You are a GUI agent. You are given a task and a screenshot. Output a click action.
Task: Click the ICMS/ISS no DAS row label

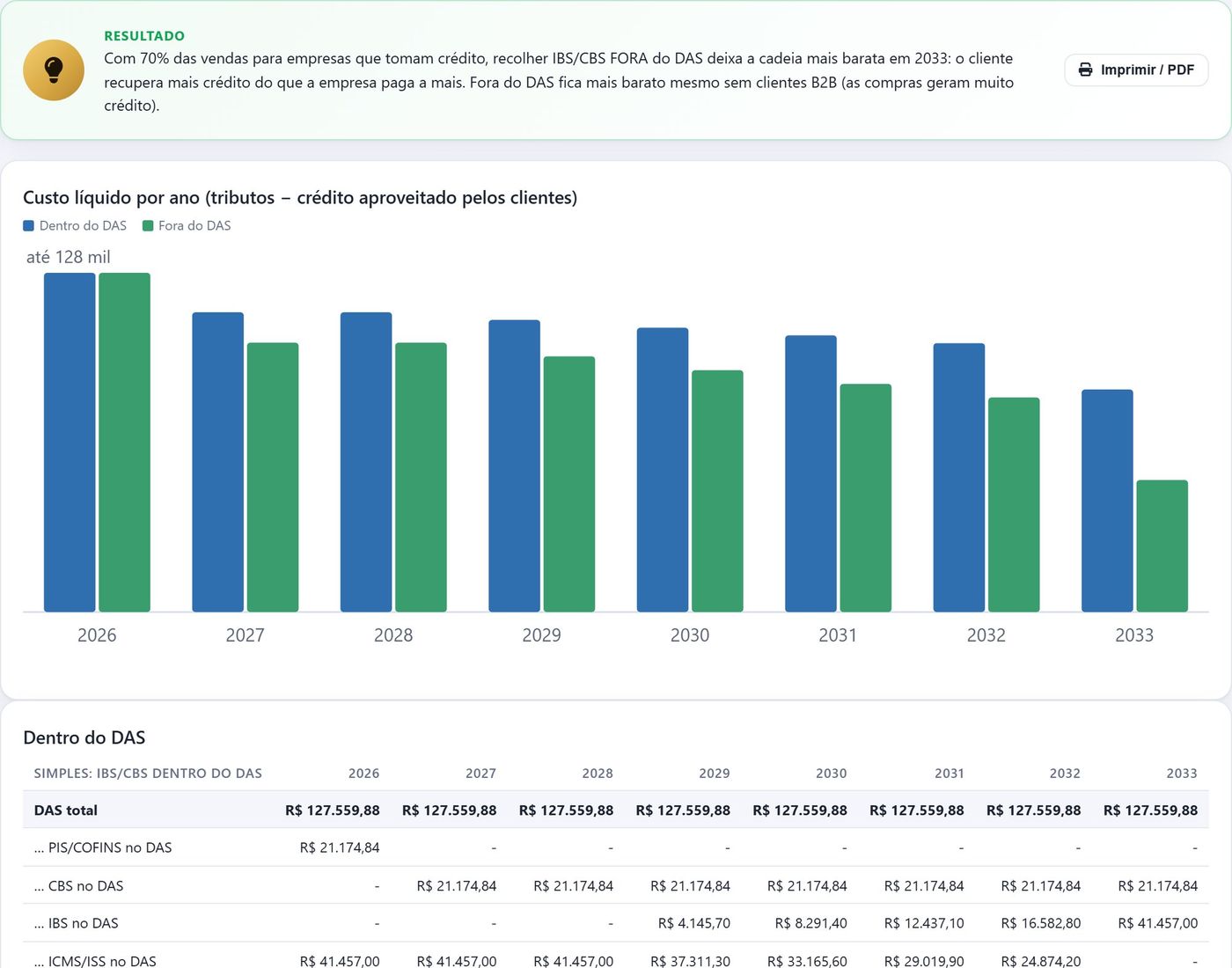(95, 961)
